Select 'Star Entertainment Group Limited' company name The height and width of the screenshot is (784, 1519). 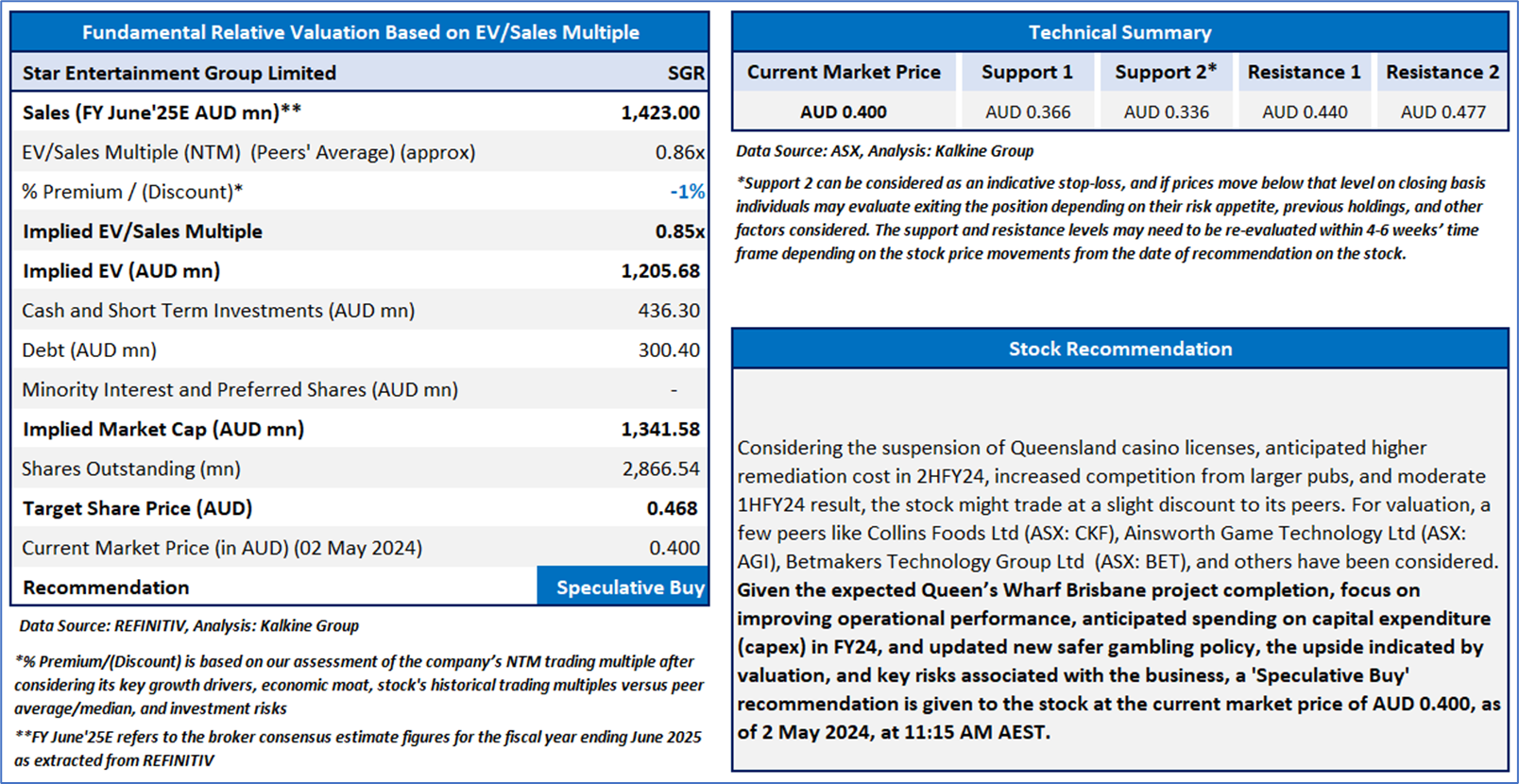tap(179, 73)
